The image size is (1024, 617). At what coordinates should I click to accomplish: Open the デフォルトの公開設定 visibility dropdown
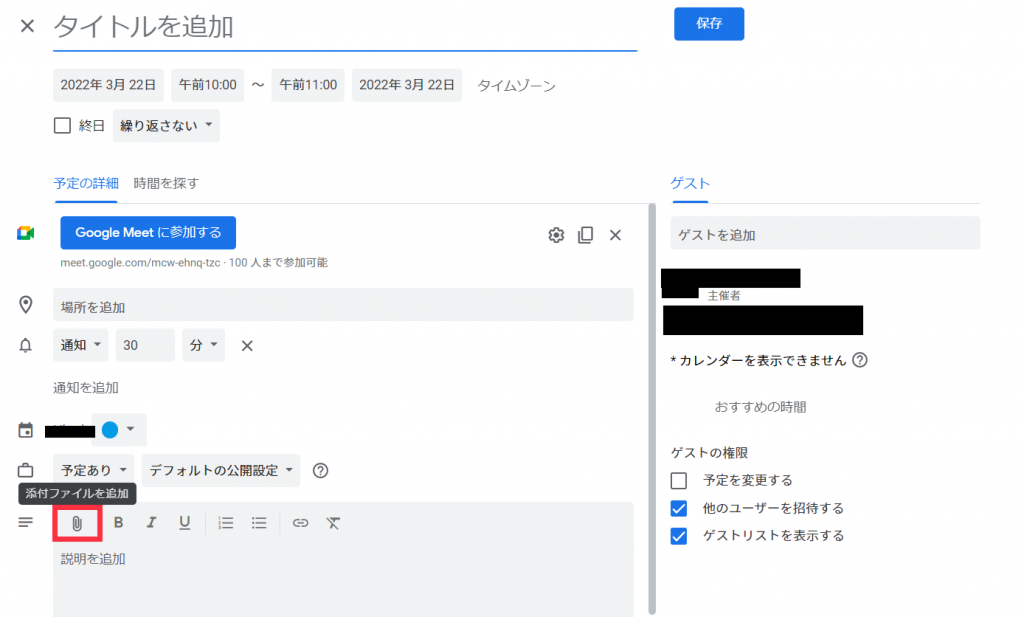tap(222, 470)
